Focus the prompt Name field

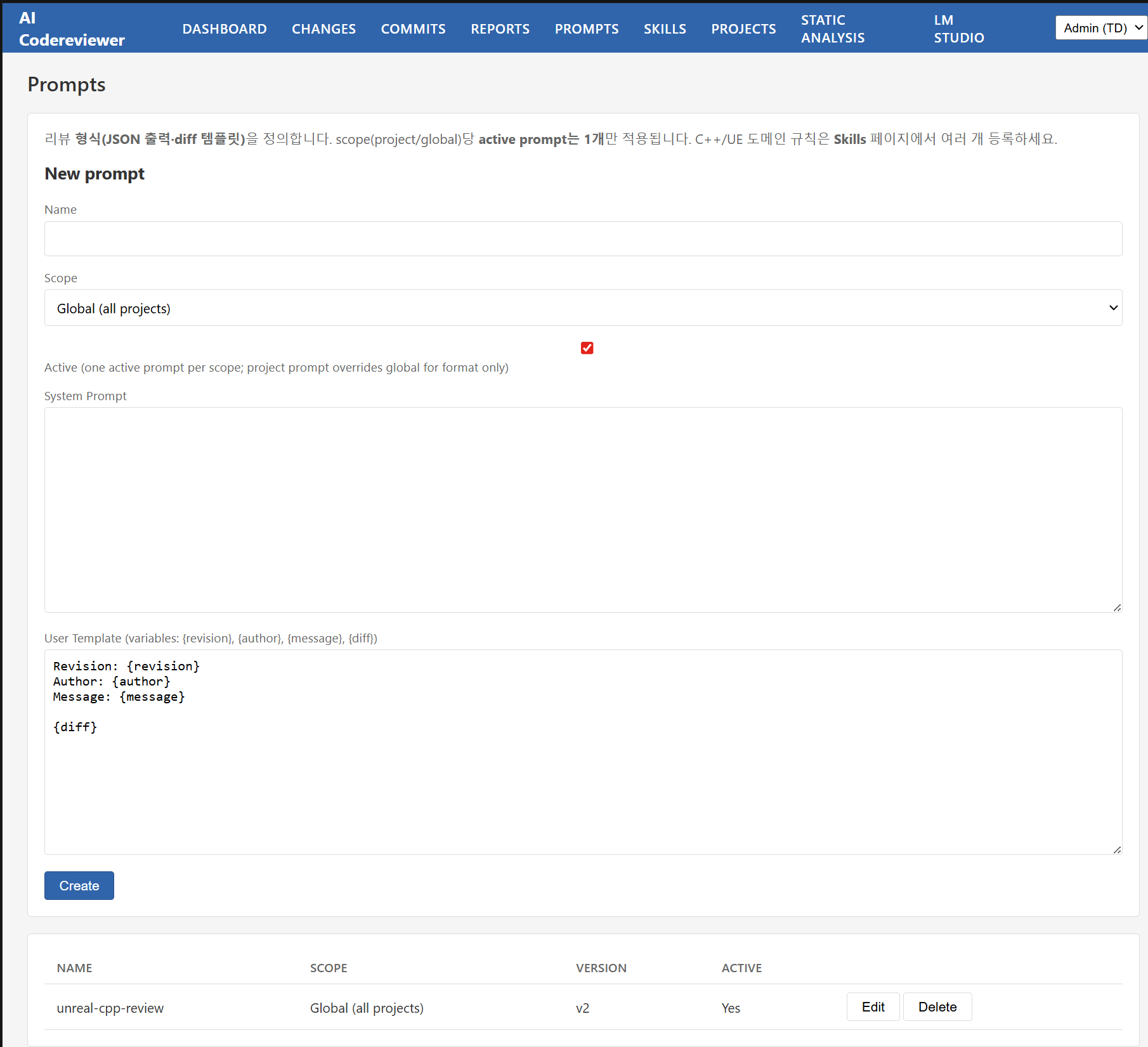pyautogui.click(x=583, y=238)
